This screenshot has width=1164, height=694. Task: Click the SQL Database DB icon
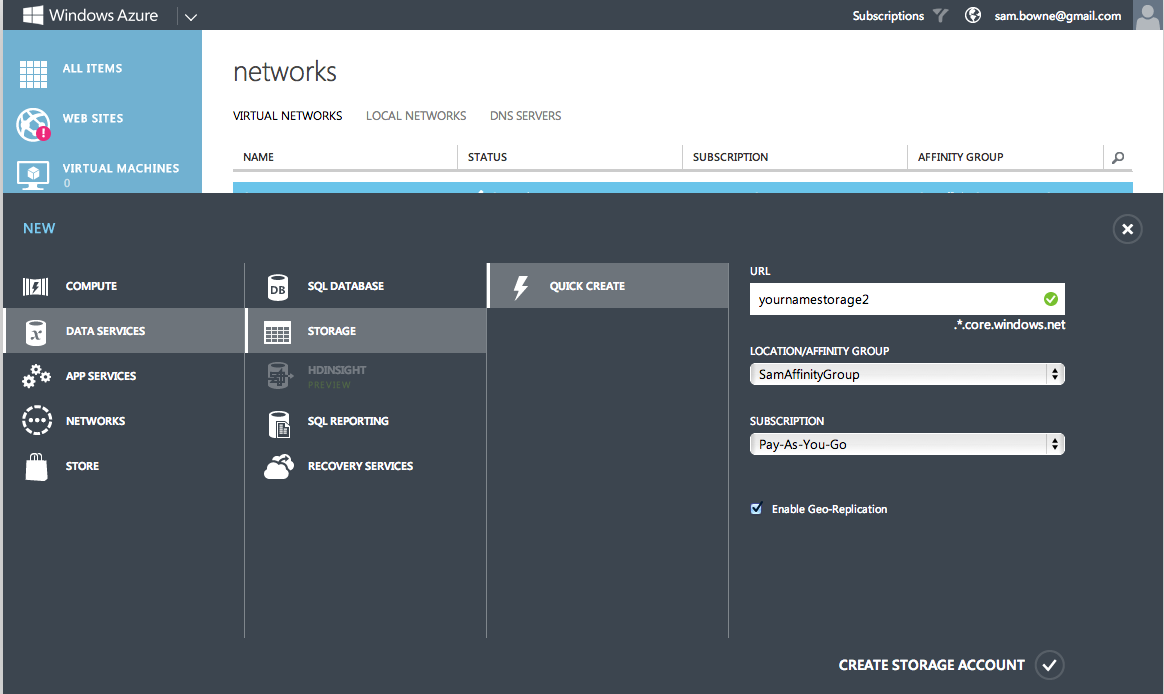tap(278, 287)
